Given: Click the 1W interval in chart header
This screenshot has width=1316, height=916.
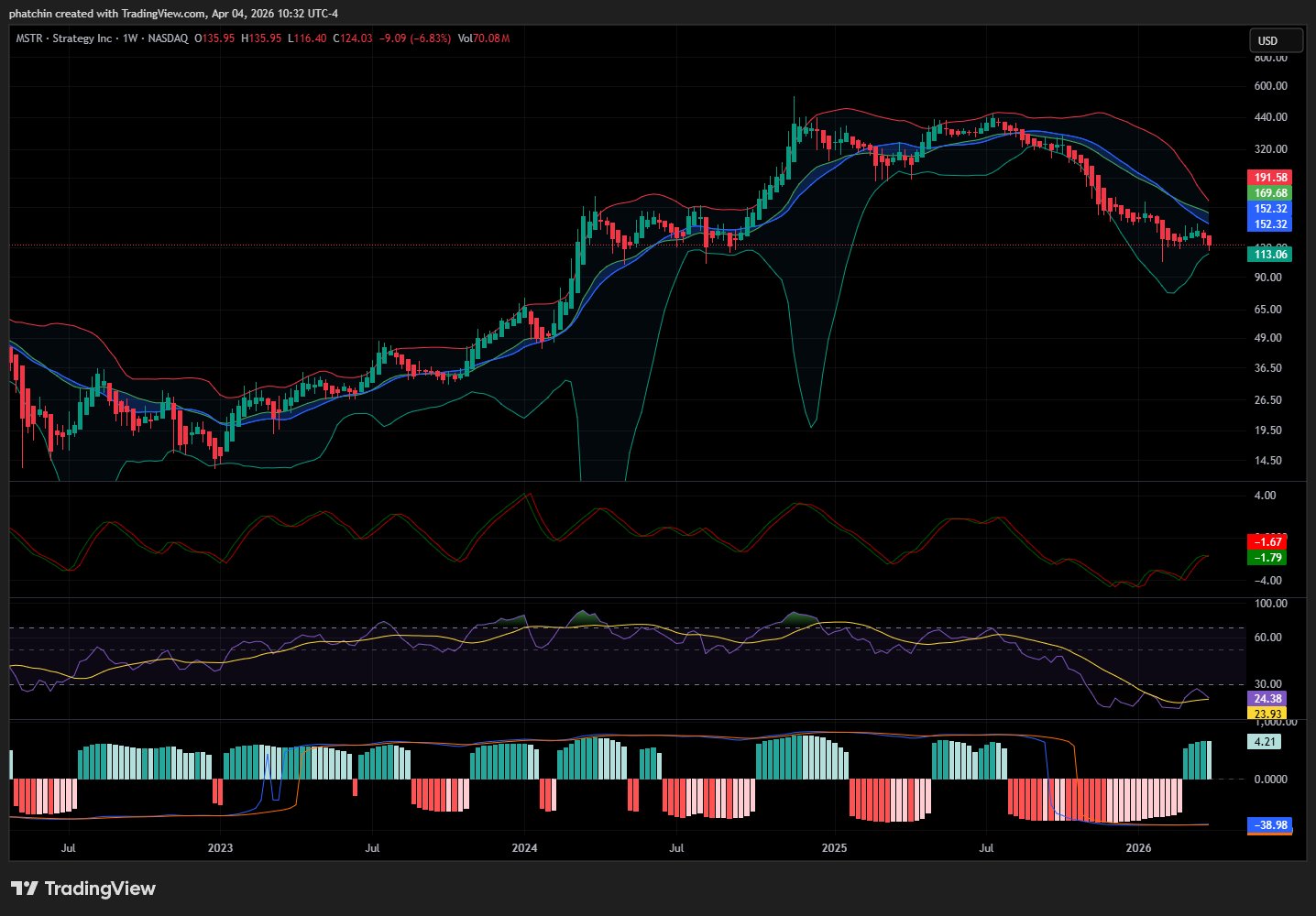Looking at the screenshot, I should (130, 38).
